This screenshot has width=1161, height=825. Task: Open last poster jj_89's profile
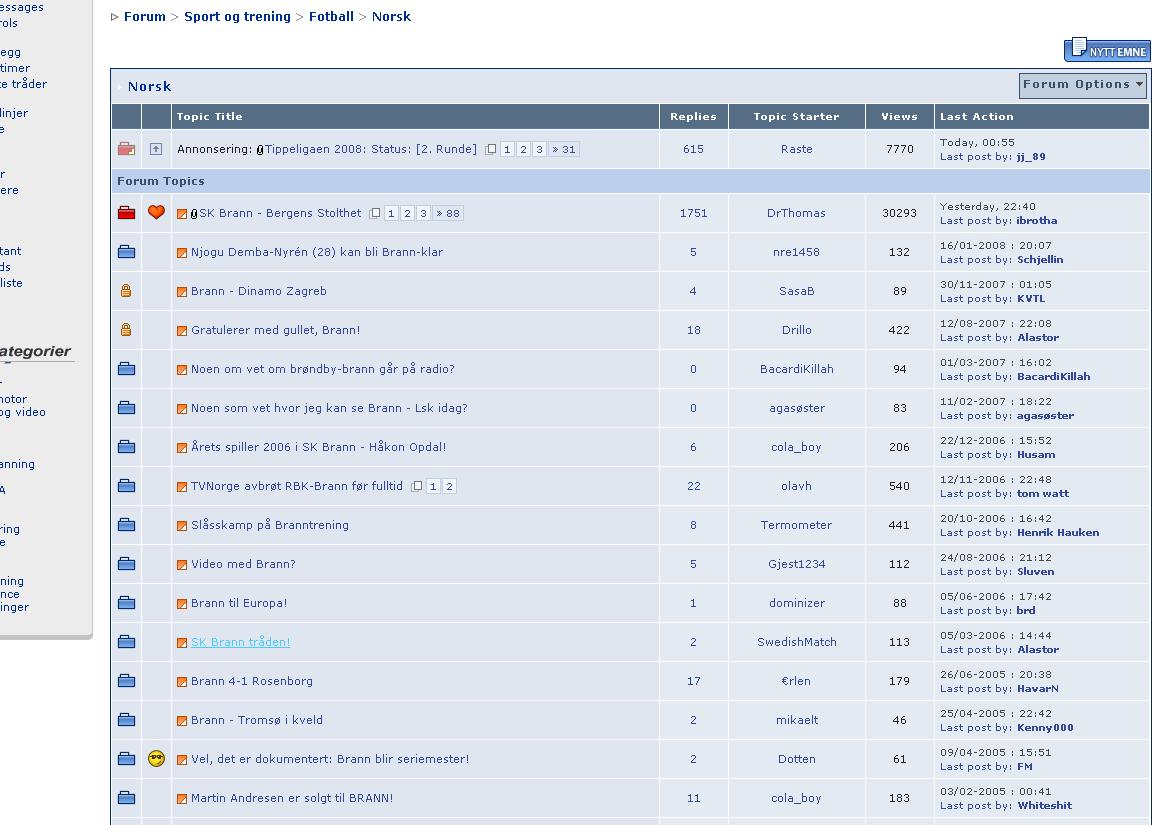1031,157
